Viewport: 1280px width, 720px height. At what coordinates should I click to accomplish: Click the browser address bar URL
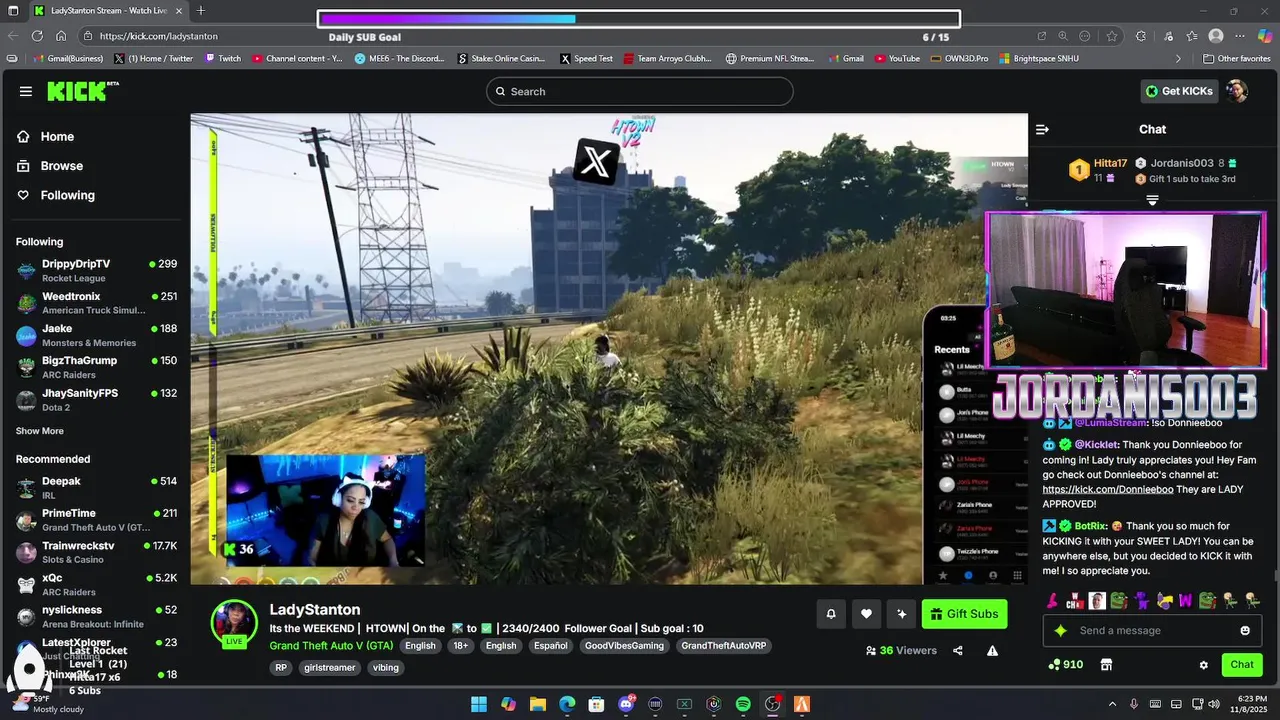point(159,36)
